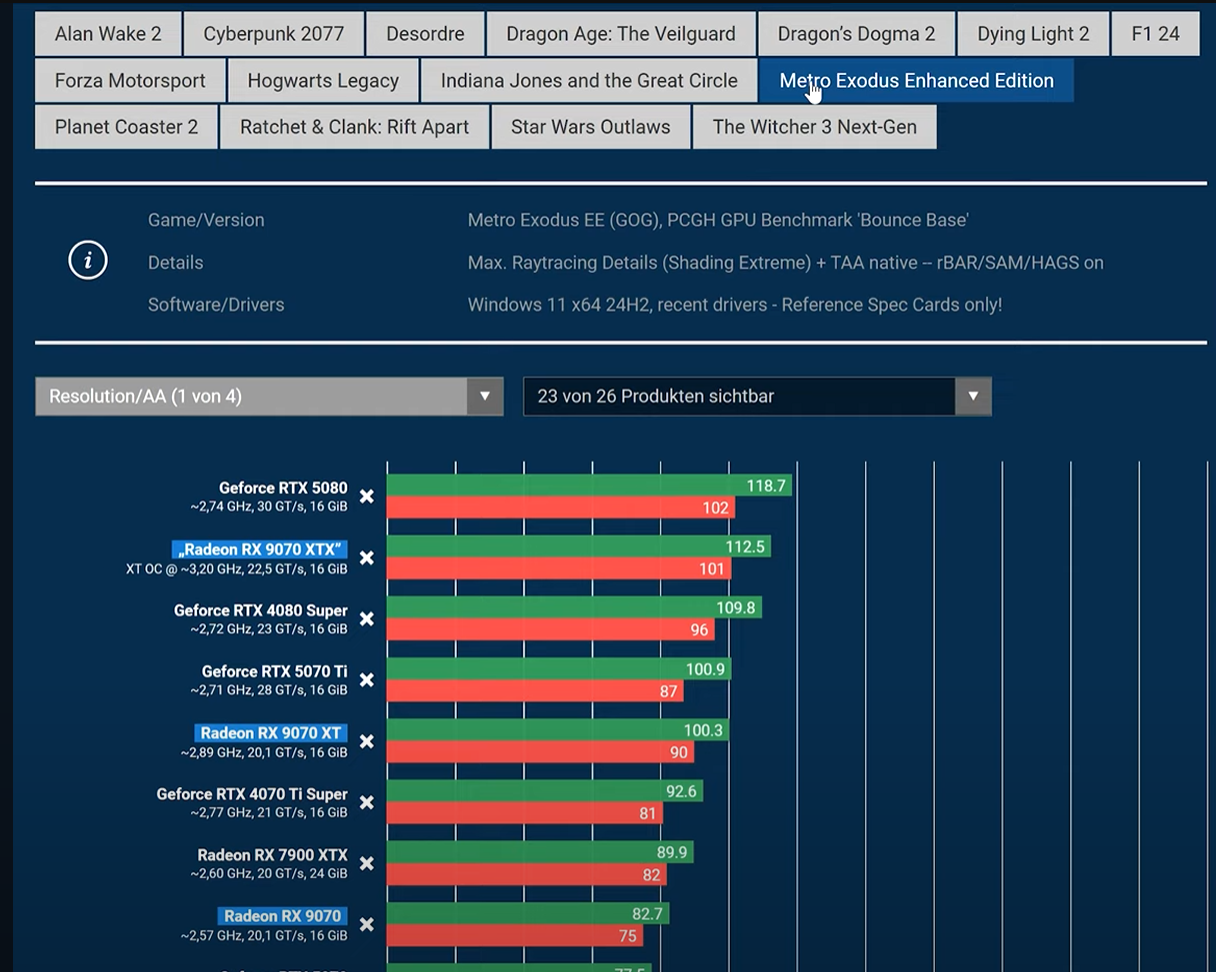Show Hogwarts Legacy benchmarks
Screen dimensions: 1216x972
pos(323,80)
